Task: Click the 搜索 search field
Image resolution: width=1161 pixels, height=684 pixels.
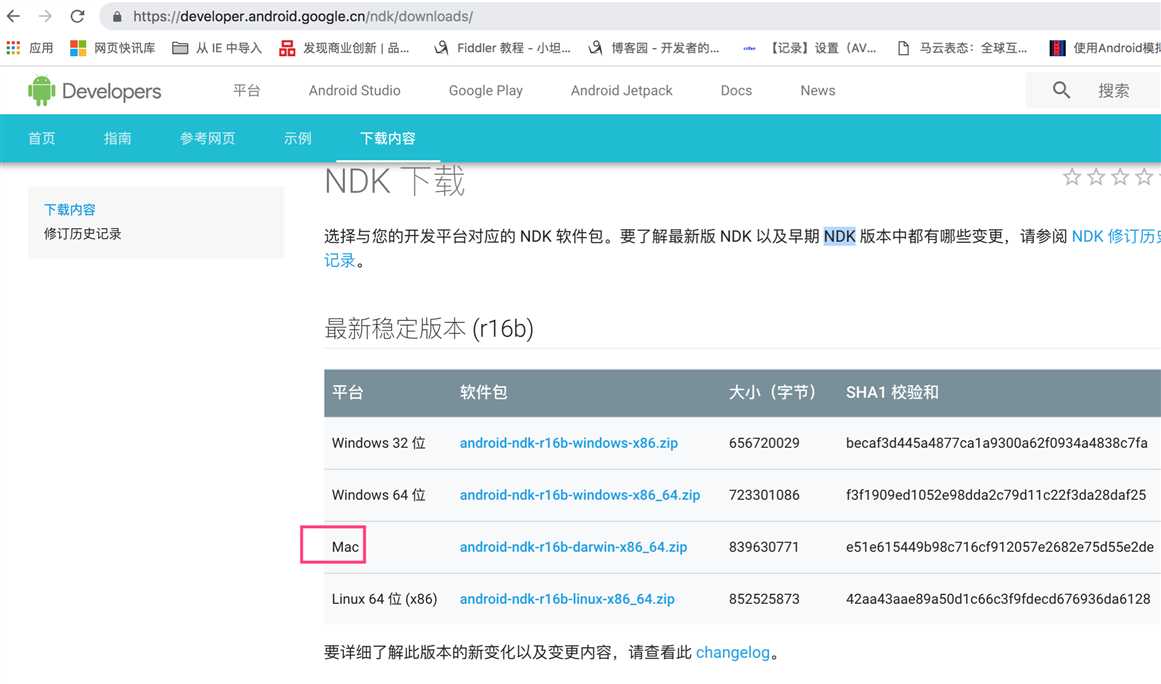Action: pos(1114,90)
